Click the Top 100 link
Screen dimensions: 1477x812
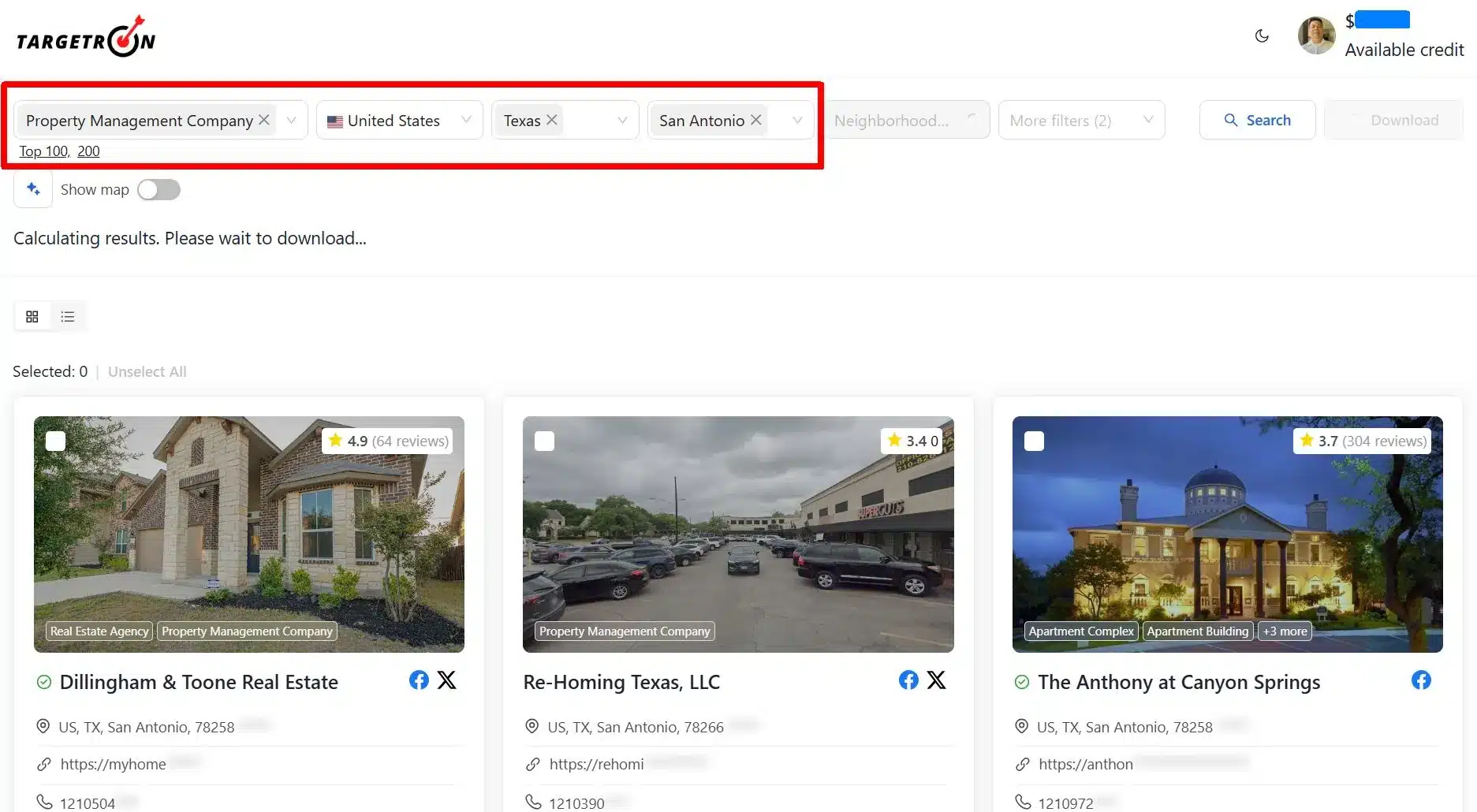[x=43, y=151]
